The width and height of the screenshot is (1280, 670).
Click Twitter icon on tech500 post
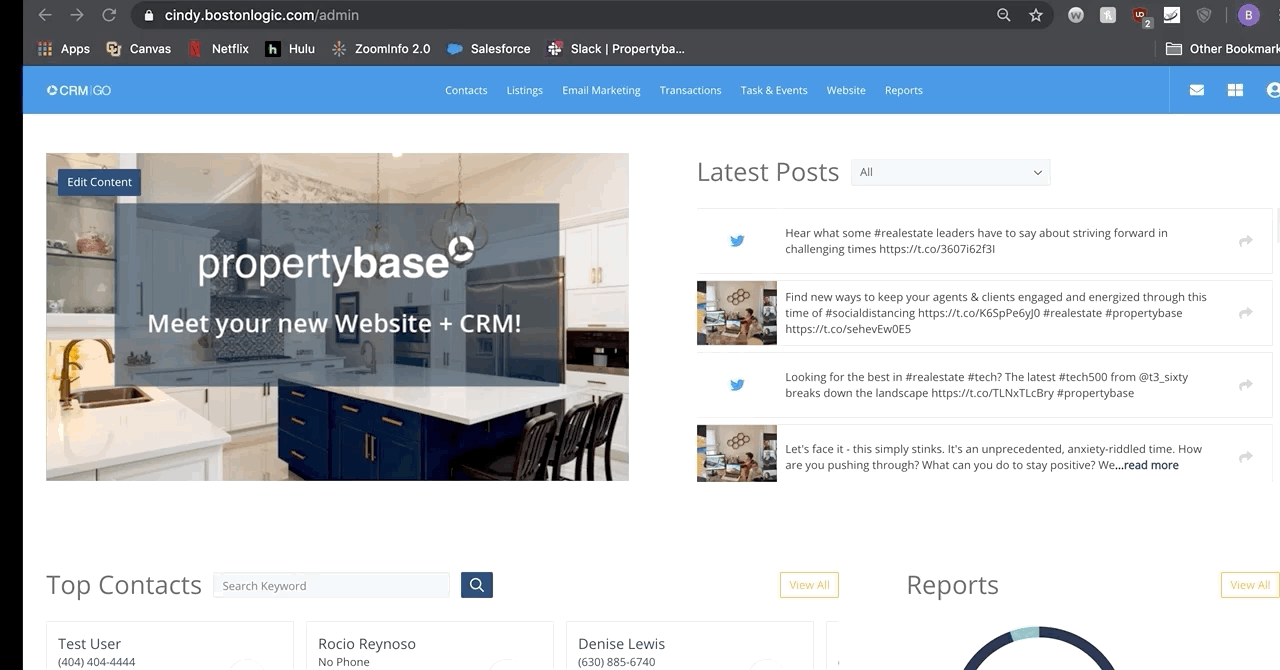[737, 385]
